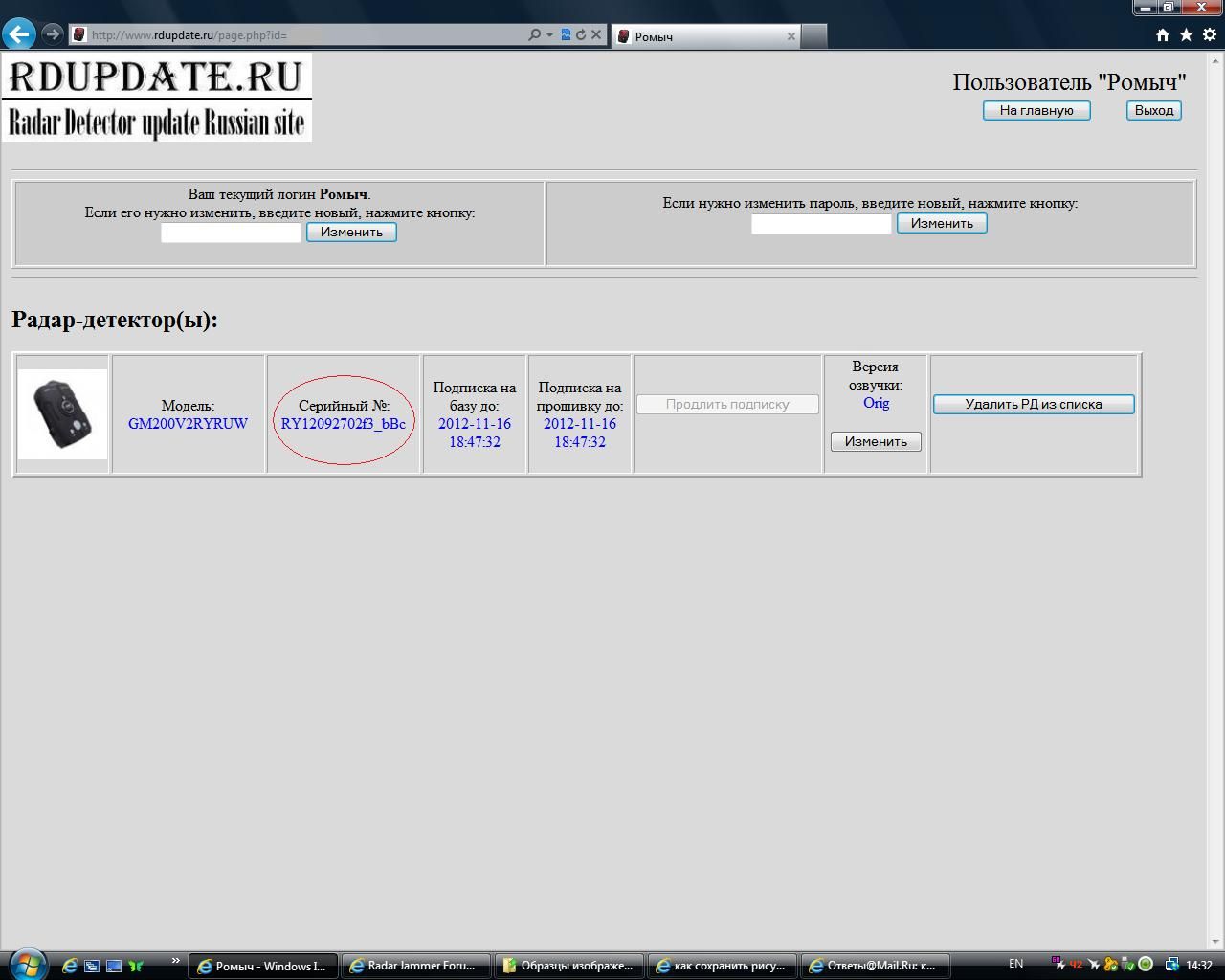Expand the address bar autocomplete dropdown arrow
Image resolution: width=1225 pixels, height=980 pixels.
click(549, 35)
